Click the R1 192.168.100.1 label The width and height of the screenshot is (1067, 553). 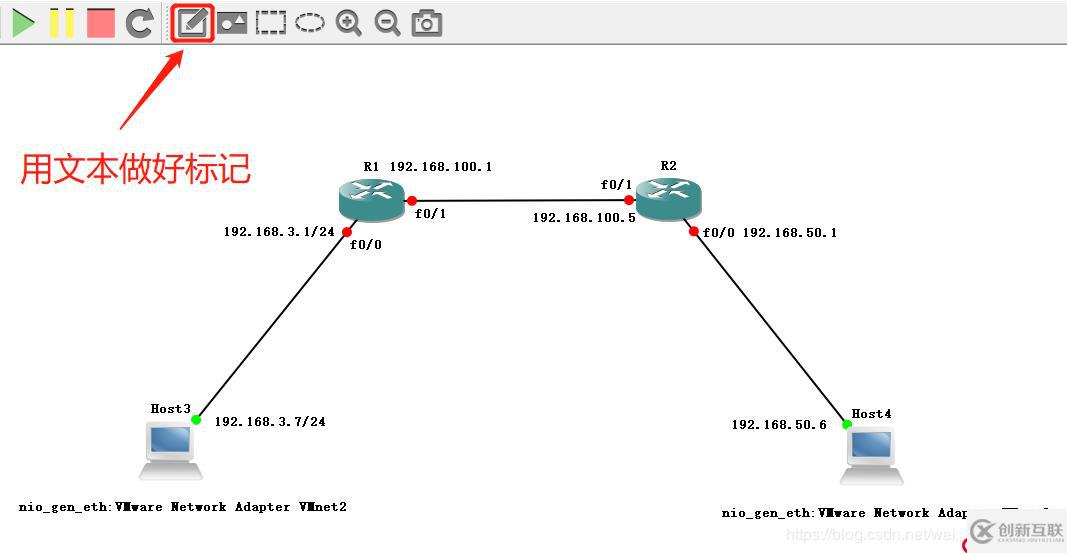[427, 167]
